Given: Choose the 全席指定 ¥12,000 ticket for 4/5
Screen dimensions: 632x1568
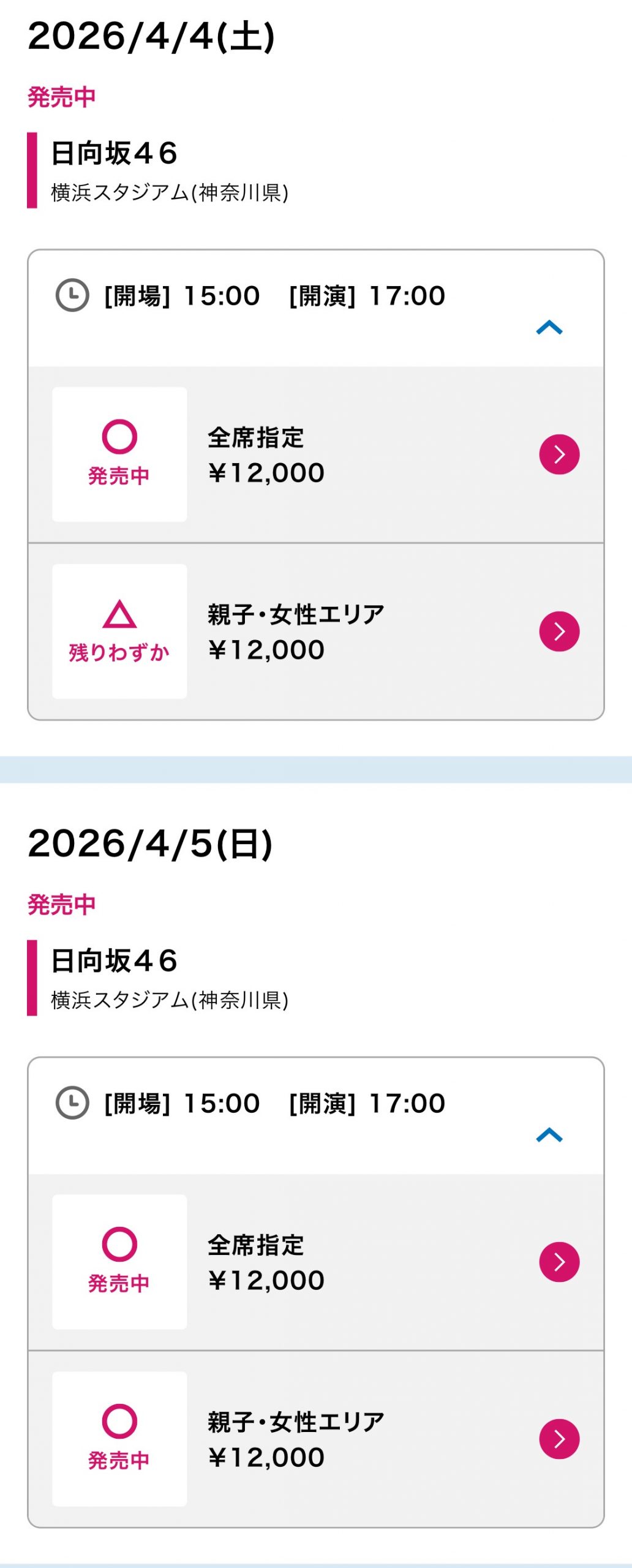Looking at the screenshot, I should click(266, 1262).
